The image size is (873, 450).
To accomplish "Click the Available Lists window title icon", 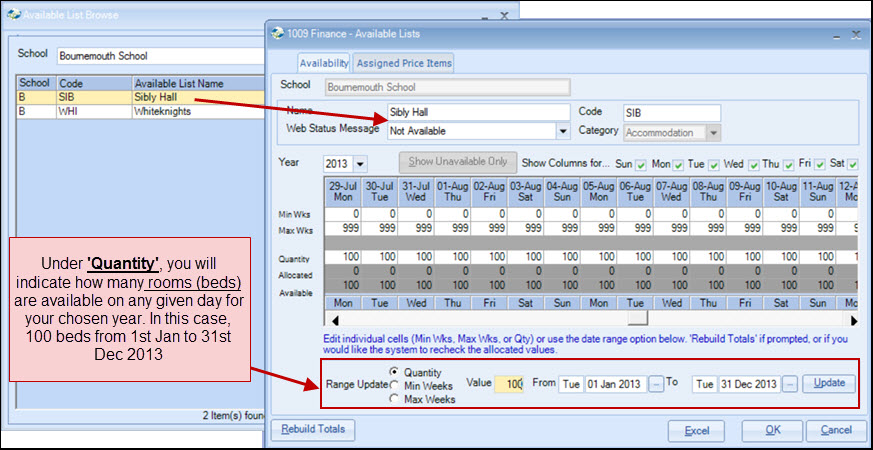I will point(278,33).
